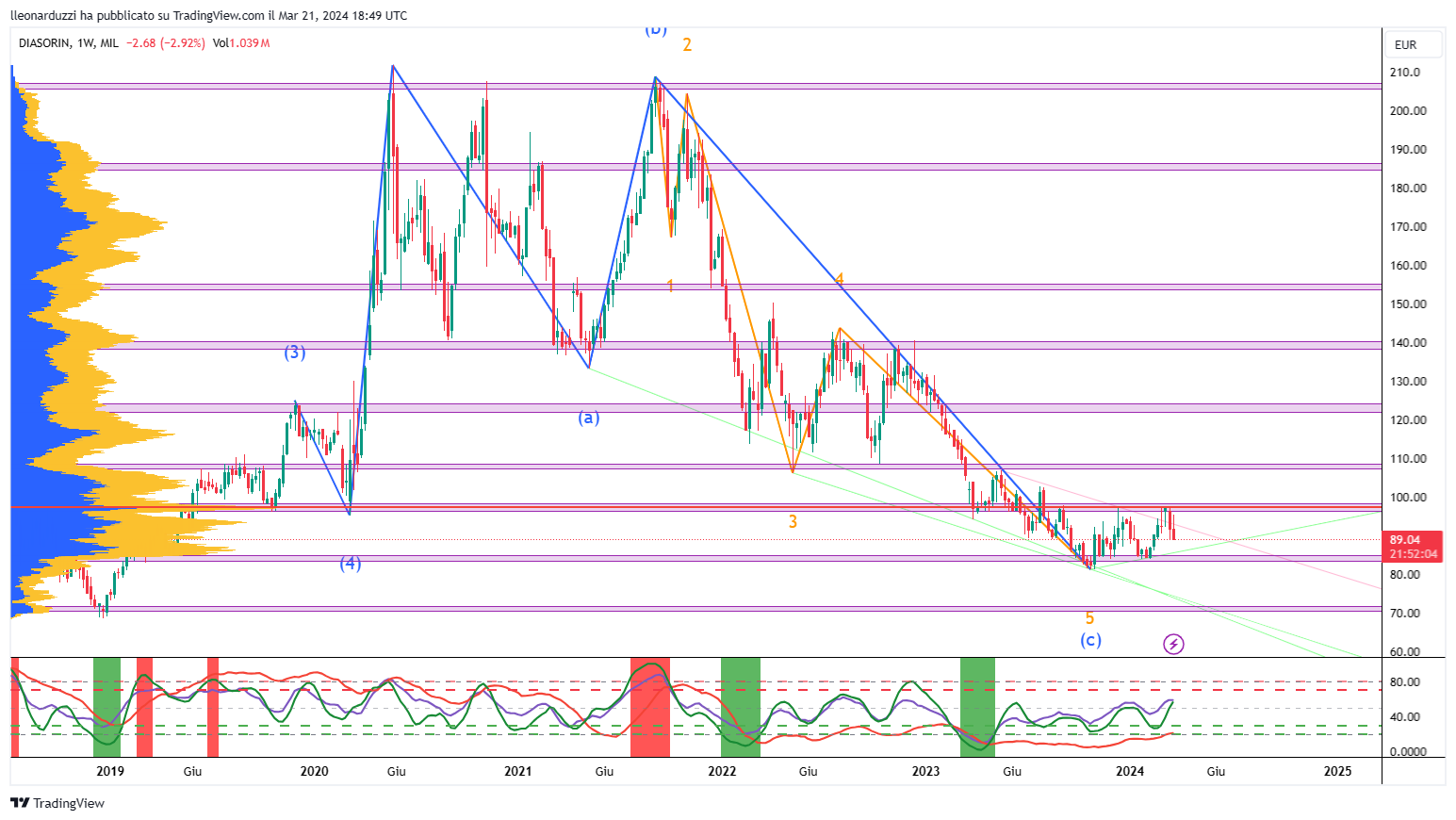This screenshot has width=1456, height=820.
Task: Click the oscillator 40.00 scale label
Action: [1404, 717]
